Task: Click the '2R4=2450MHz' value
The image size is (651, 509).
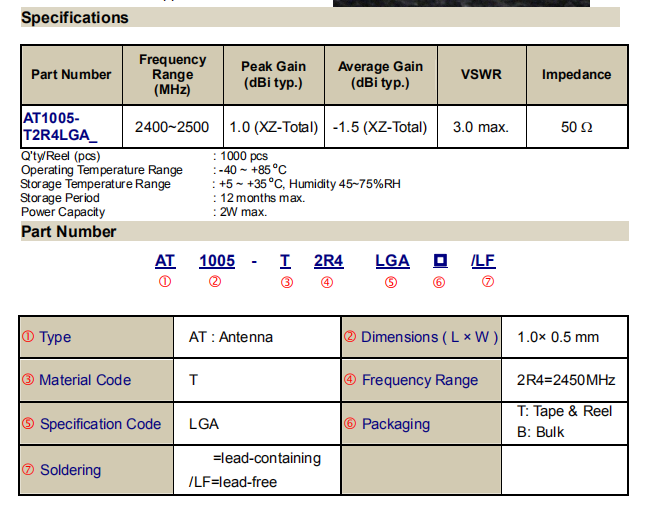Action: tap(566, 380)
